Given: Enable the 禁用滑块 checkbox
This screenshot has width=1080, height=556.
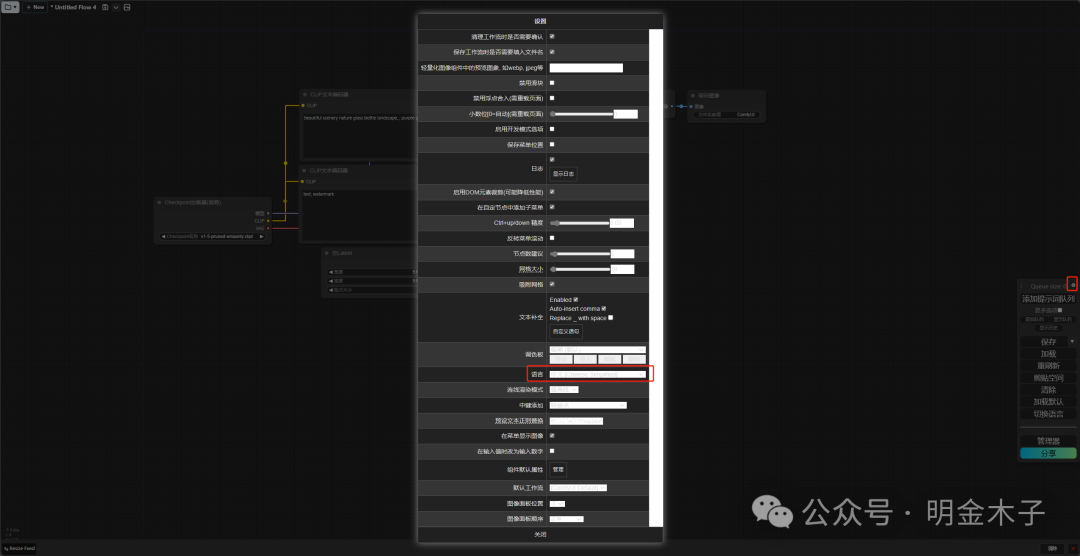Looking at the screenshot, I should click(552, 83).
